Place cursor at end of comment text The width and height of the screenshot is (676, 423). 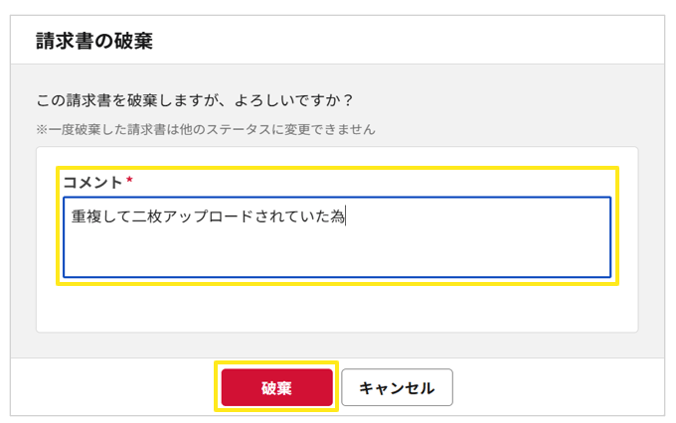pyautogui.click(x=345, y=215)
